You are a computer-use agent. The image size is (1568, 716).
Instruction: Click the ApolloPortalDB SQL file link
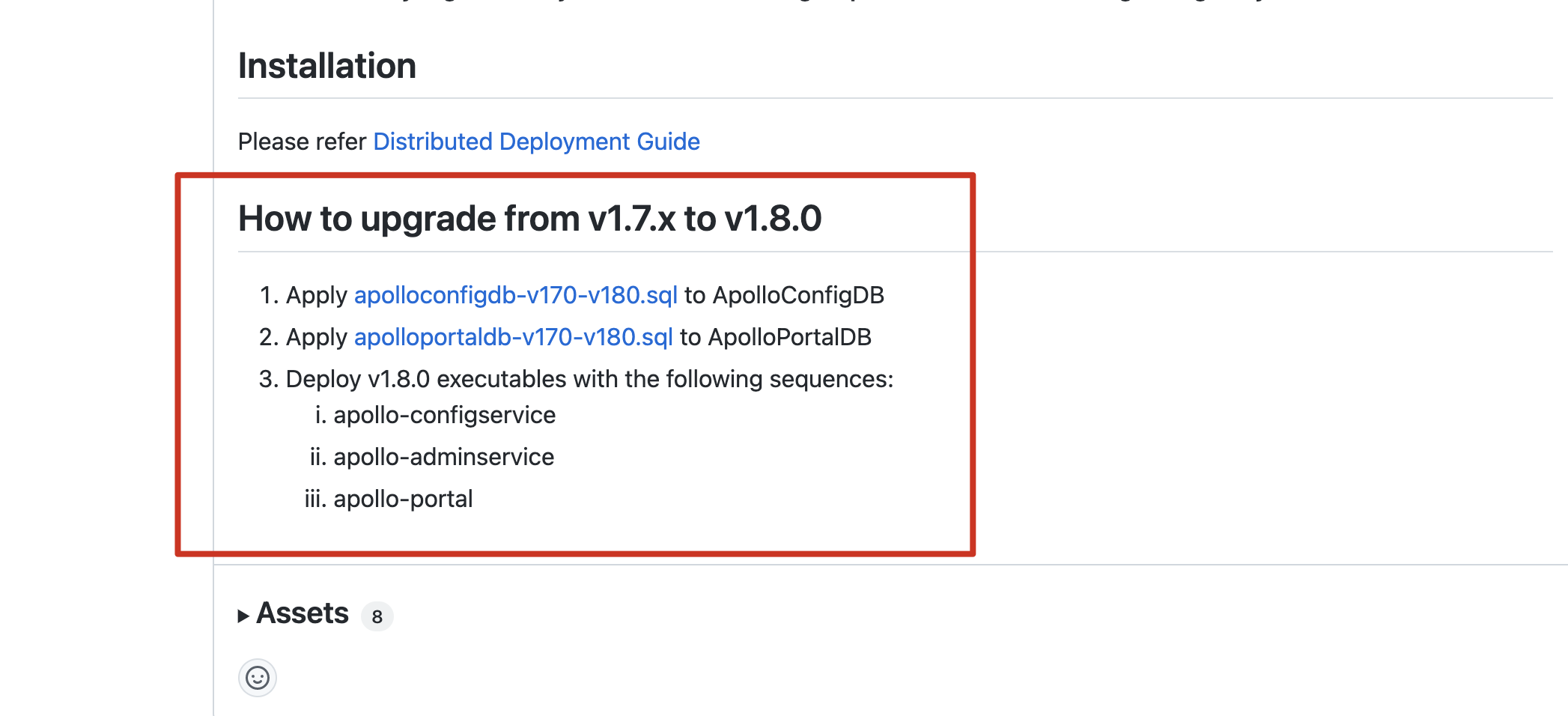[514, 337]
